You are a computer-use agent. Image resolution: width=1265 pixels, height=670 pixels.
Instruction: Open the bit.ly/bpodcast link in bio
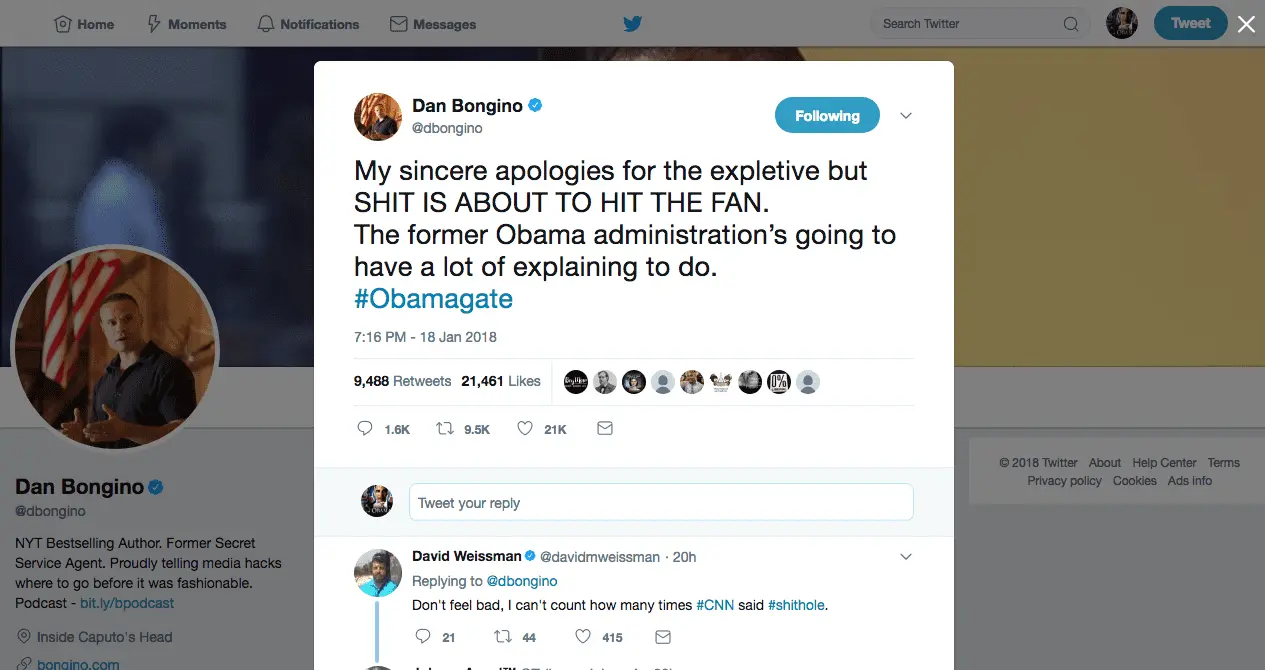point(127,603)
